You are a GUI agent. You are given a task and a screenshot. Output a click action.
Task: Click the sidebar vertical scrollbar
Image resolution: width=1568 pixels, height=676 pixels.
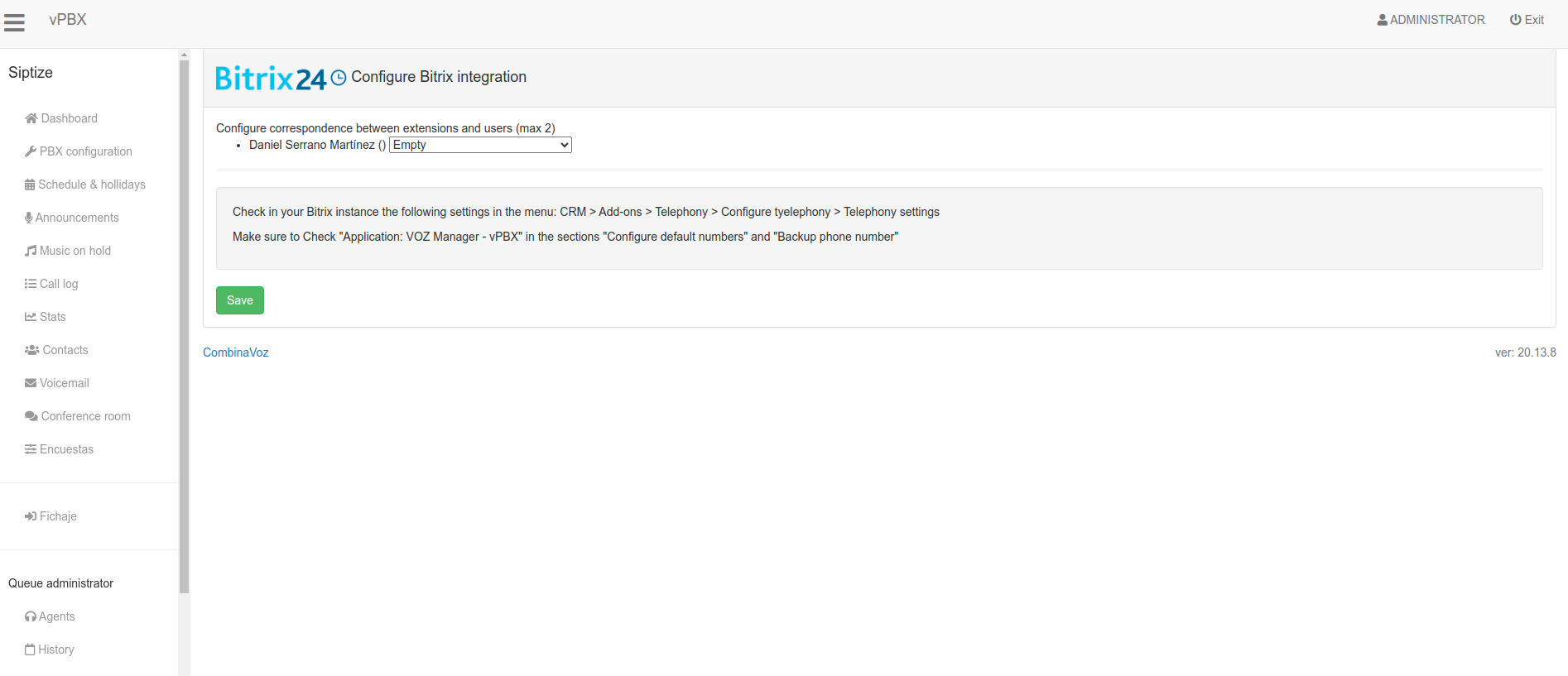(x=184, y=331)
